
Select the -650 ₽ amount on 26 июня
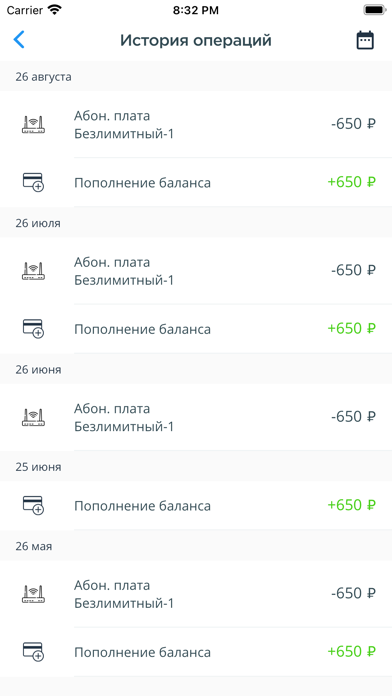(353, 416)
